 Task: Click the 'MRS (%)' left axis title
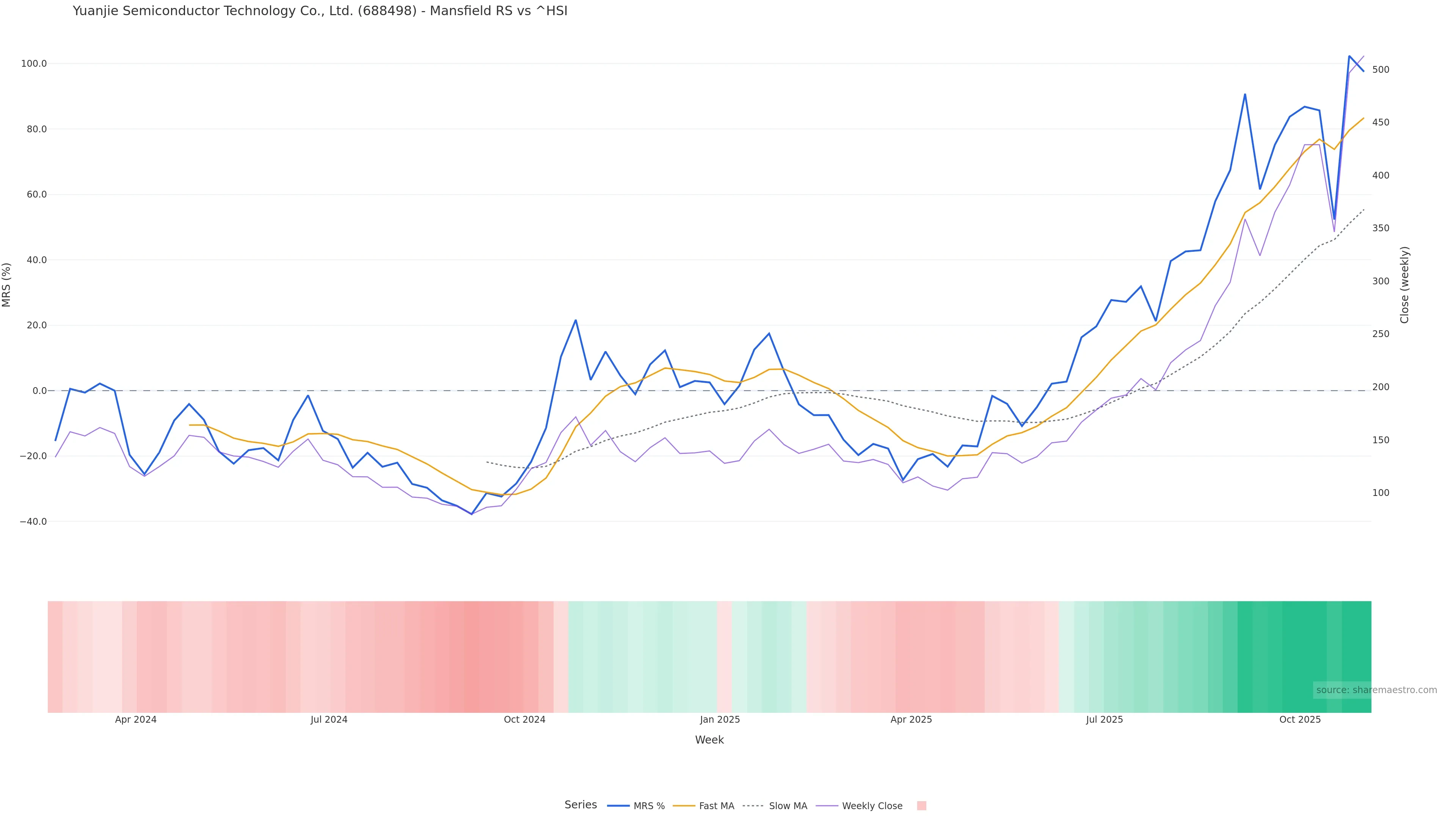7,285
